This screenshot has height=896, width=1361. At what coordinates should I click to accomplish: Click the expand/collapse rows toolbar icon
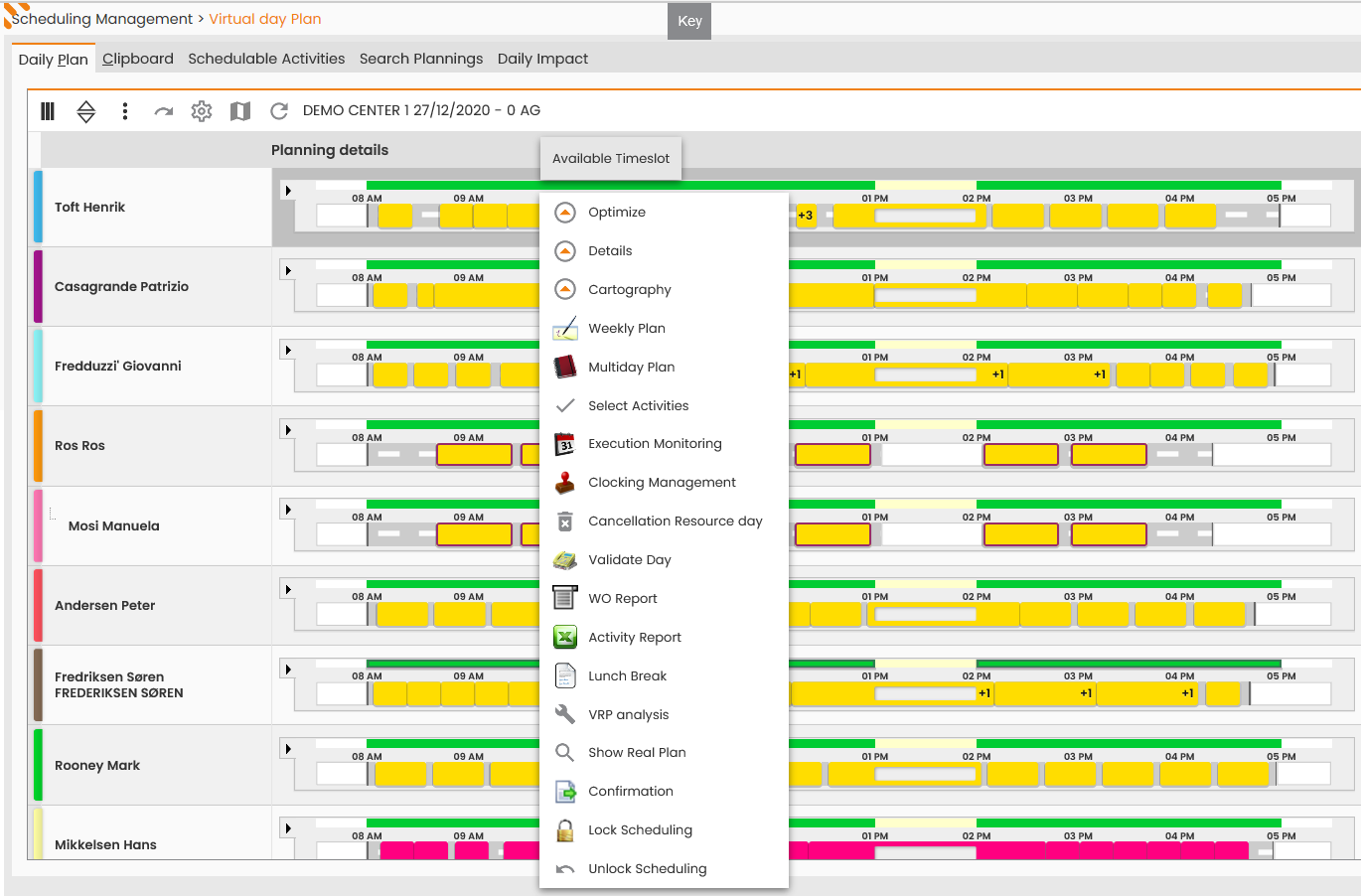[86, 111]
